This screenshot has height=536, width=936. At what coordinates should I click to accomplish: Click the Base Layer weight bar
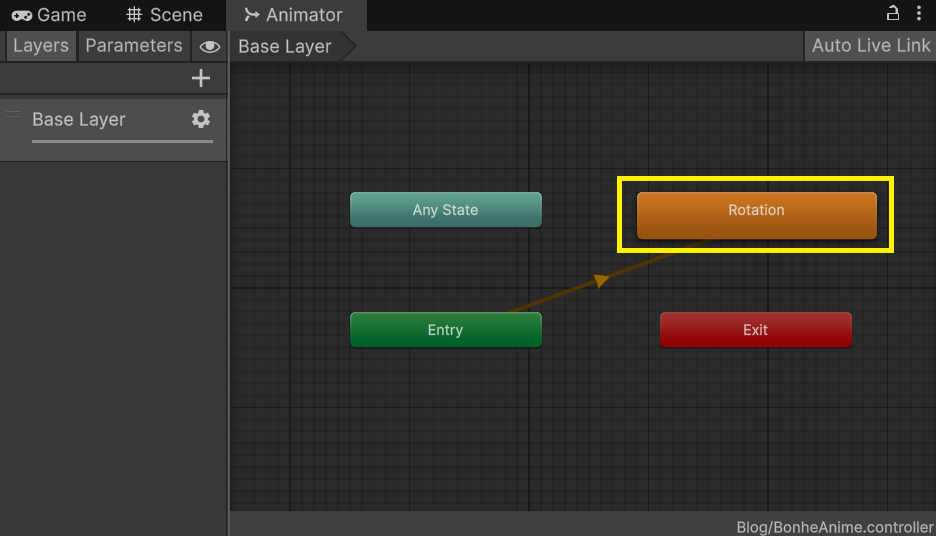[x=122, y=141]
